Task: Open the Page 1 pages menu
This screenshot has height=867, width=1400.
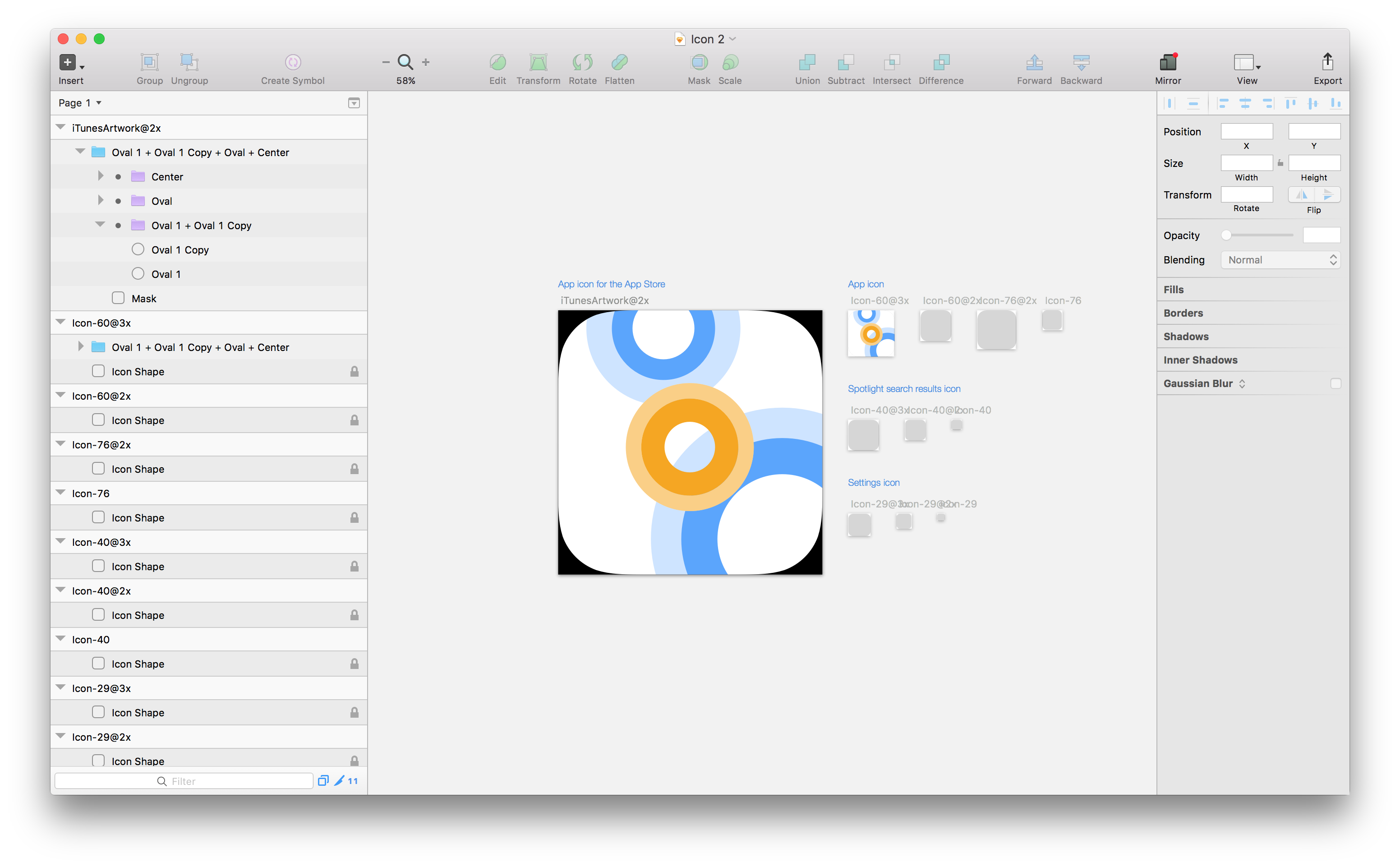Action: 80,103
